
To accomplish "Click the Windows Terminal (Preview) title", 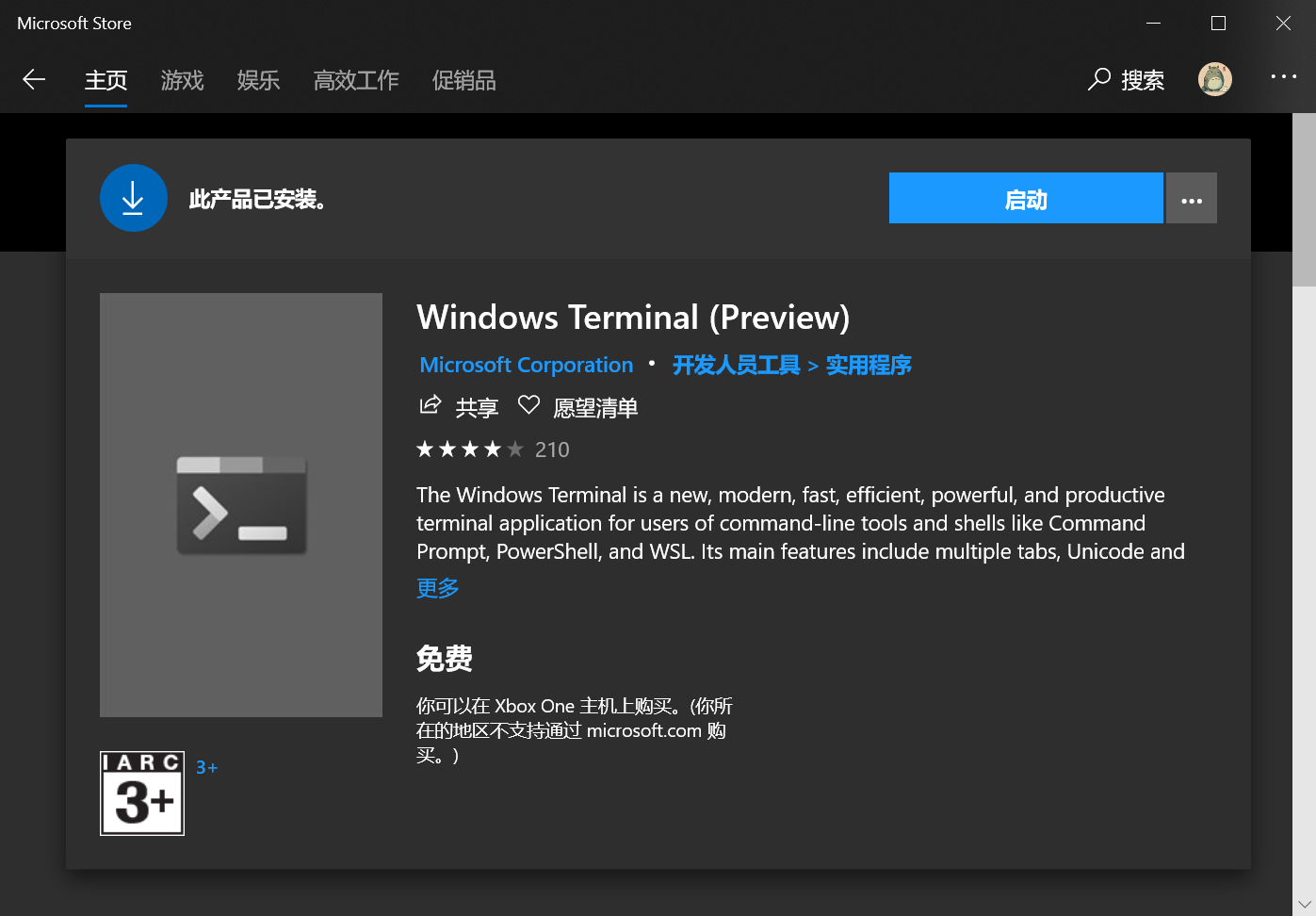I will (633, 318).
